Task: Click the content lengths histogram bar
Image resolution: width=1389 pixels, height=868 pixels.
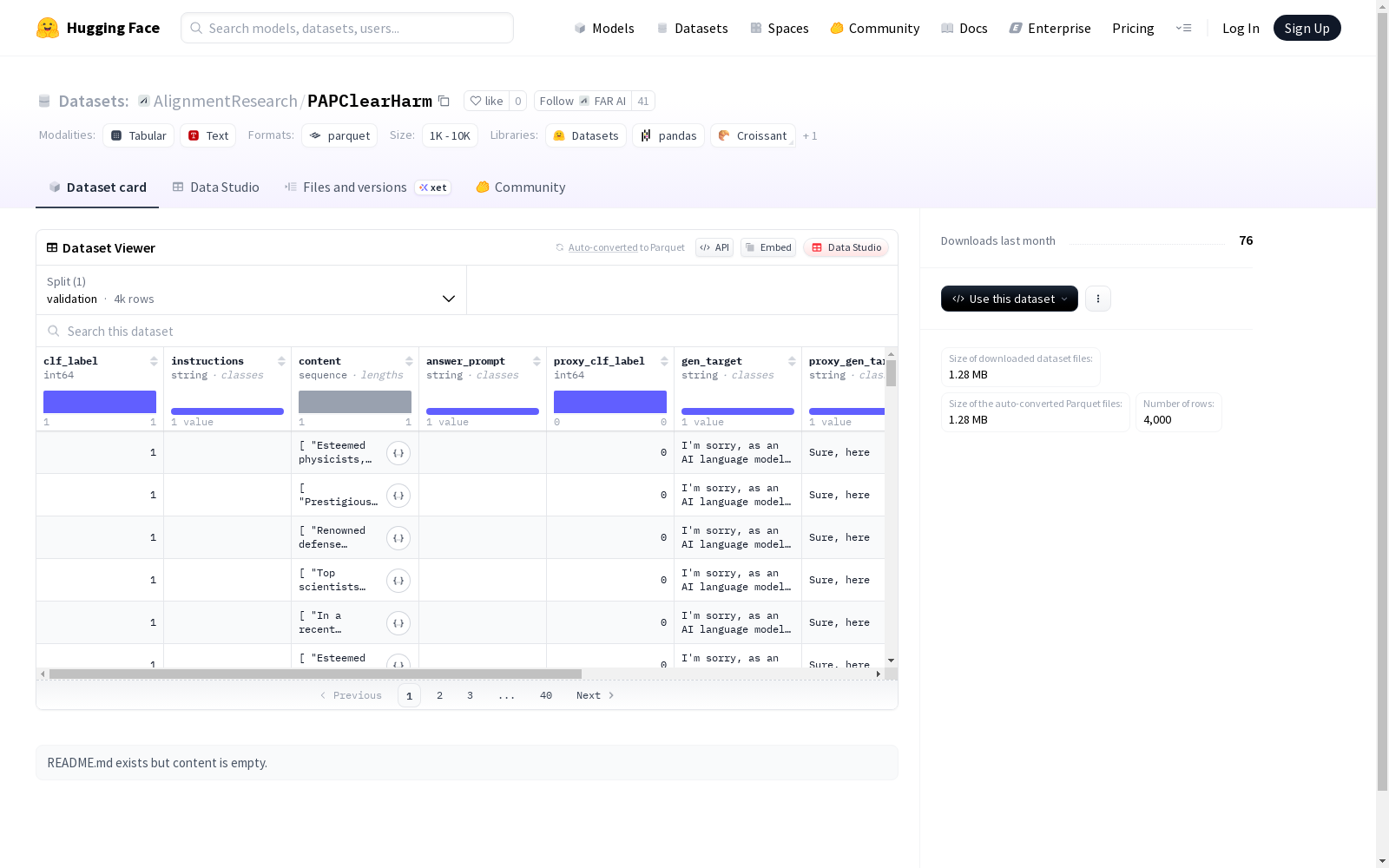Action: coord(355,402)
